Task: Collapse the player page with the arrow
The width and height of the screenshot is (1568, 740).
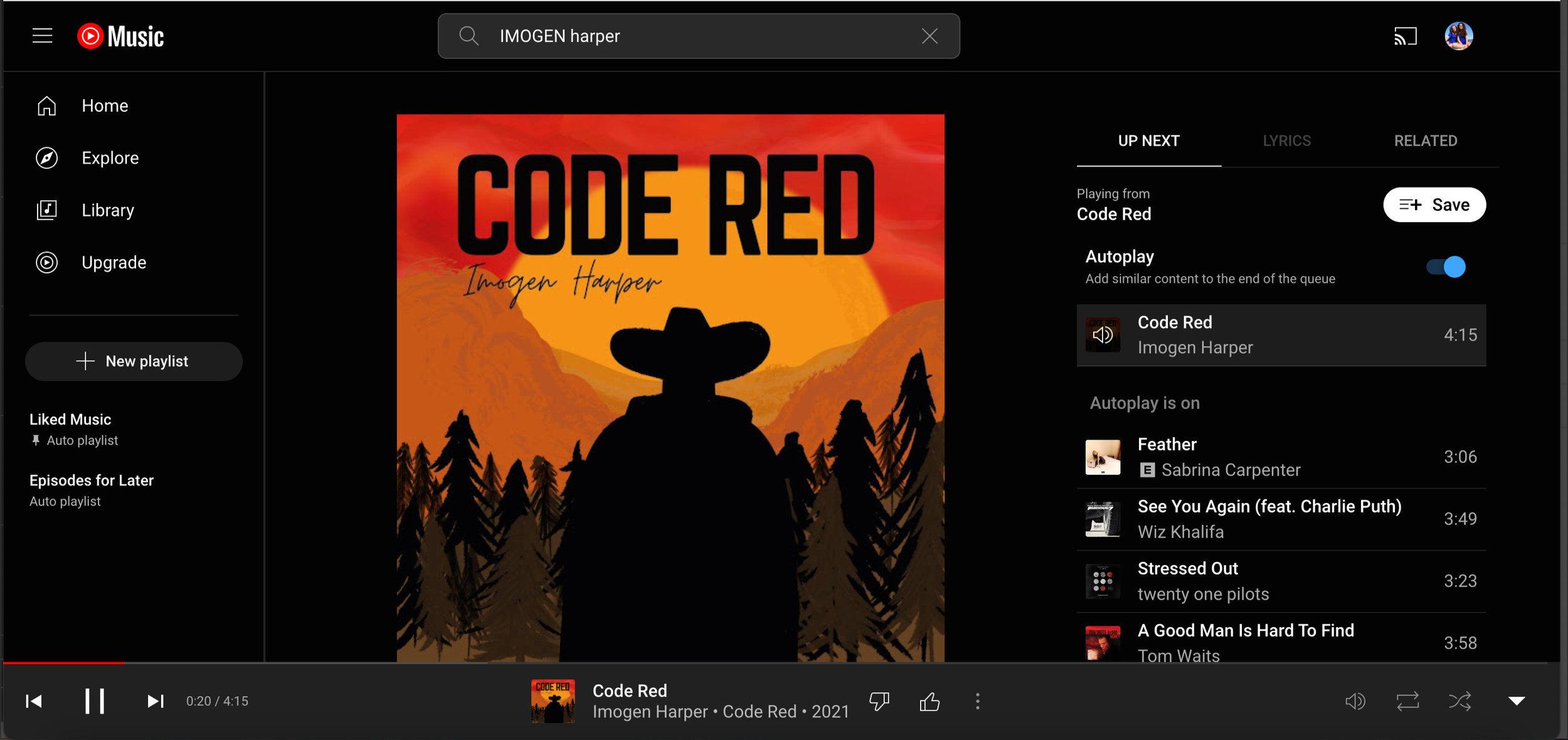Action: [1516, 701]
